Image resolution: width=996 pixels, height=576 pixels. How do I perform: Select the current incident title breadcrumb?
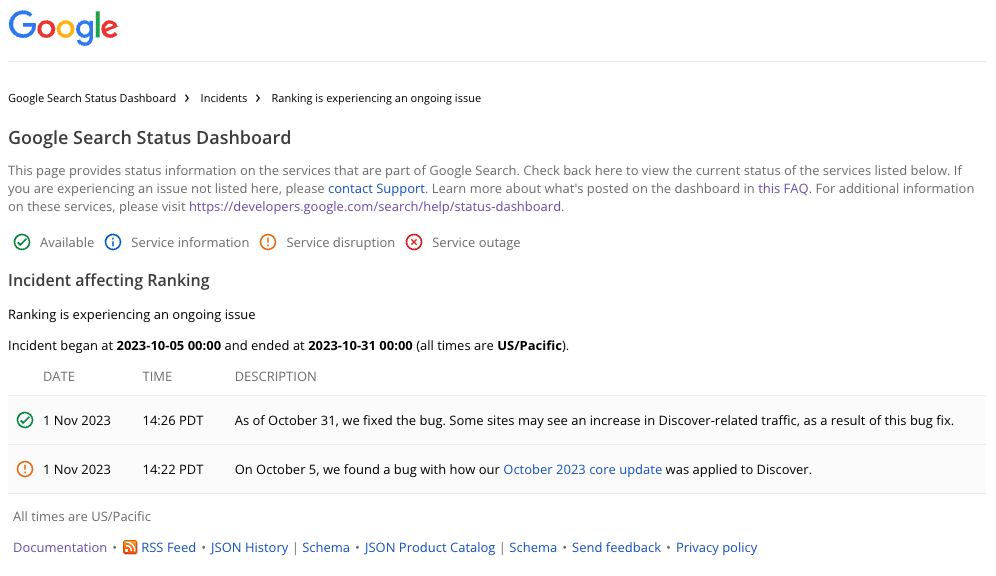[376, 98]
